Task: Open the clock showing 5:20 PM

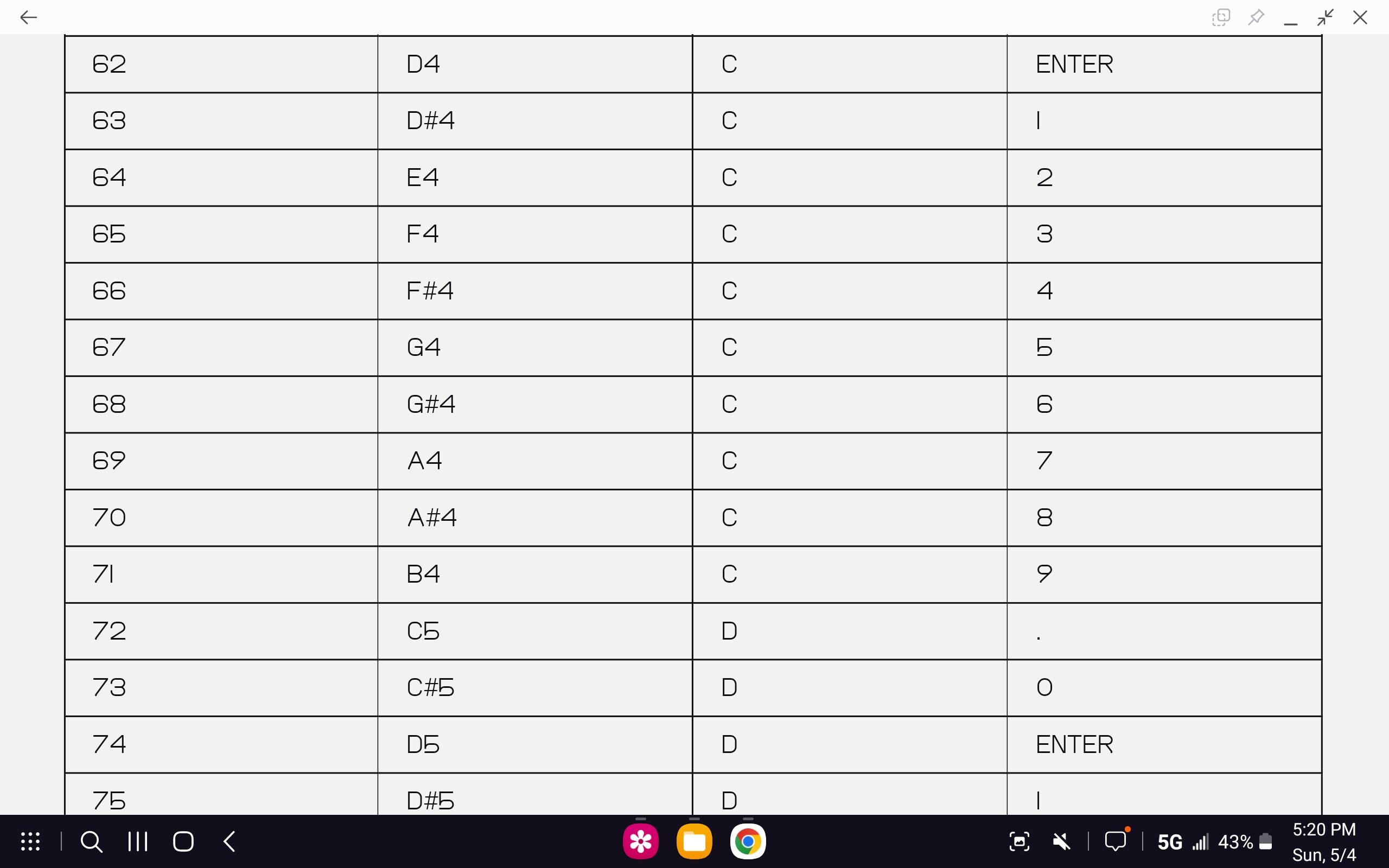Action: click(1324, 829)
